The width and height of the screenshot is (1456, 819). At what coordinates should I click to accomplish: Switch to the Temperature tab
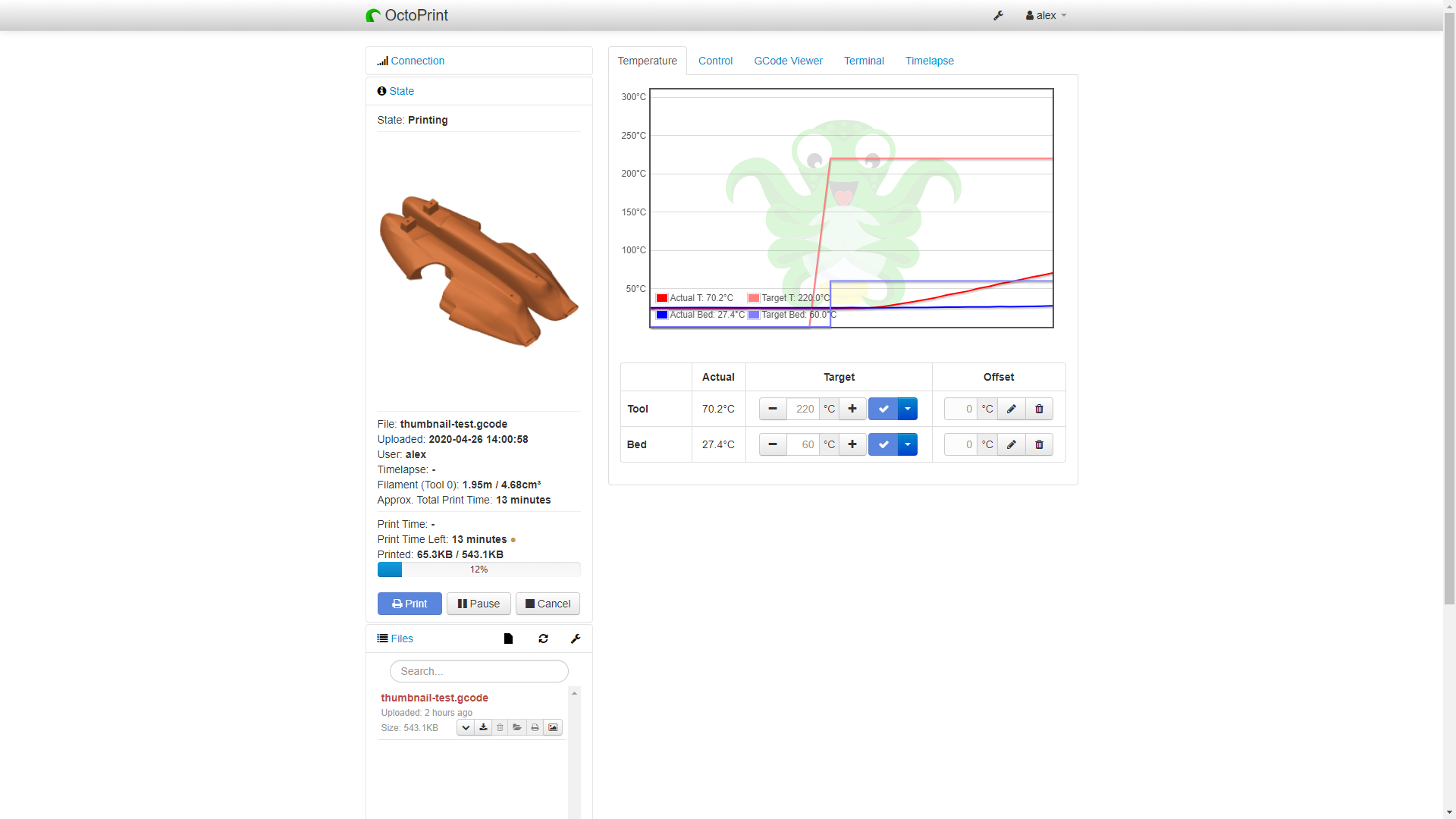647,61
